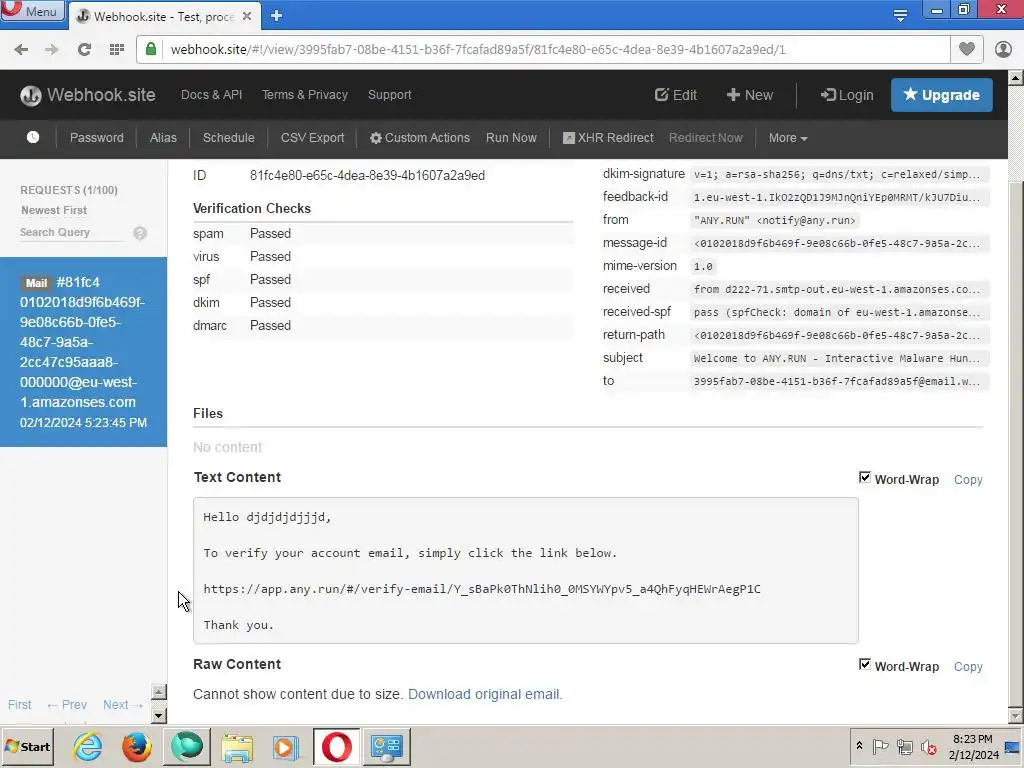This screenshot has width=1024, height=768.
Task: Click the muted volume tray icon
Action: 928,746
